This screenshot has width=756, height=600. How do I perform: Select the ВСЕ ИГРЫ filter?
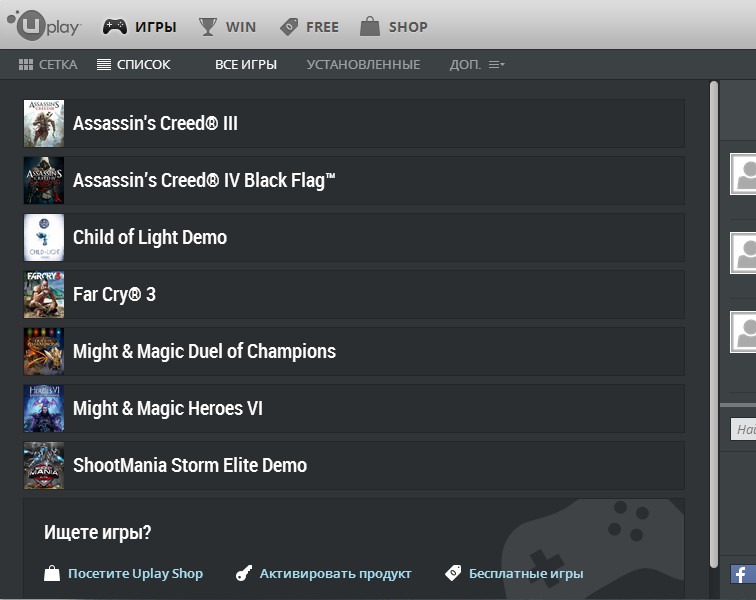(x=246, y=65)
